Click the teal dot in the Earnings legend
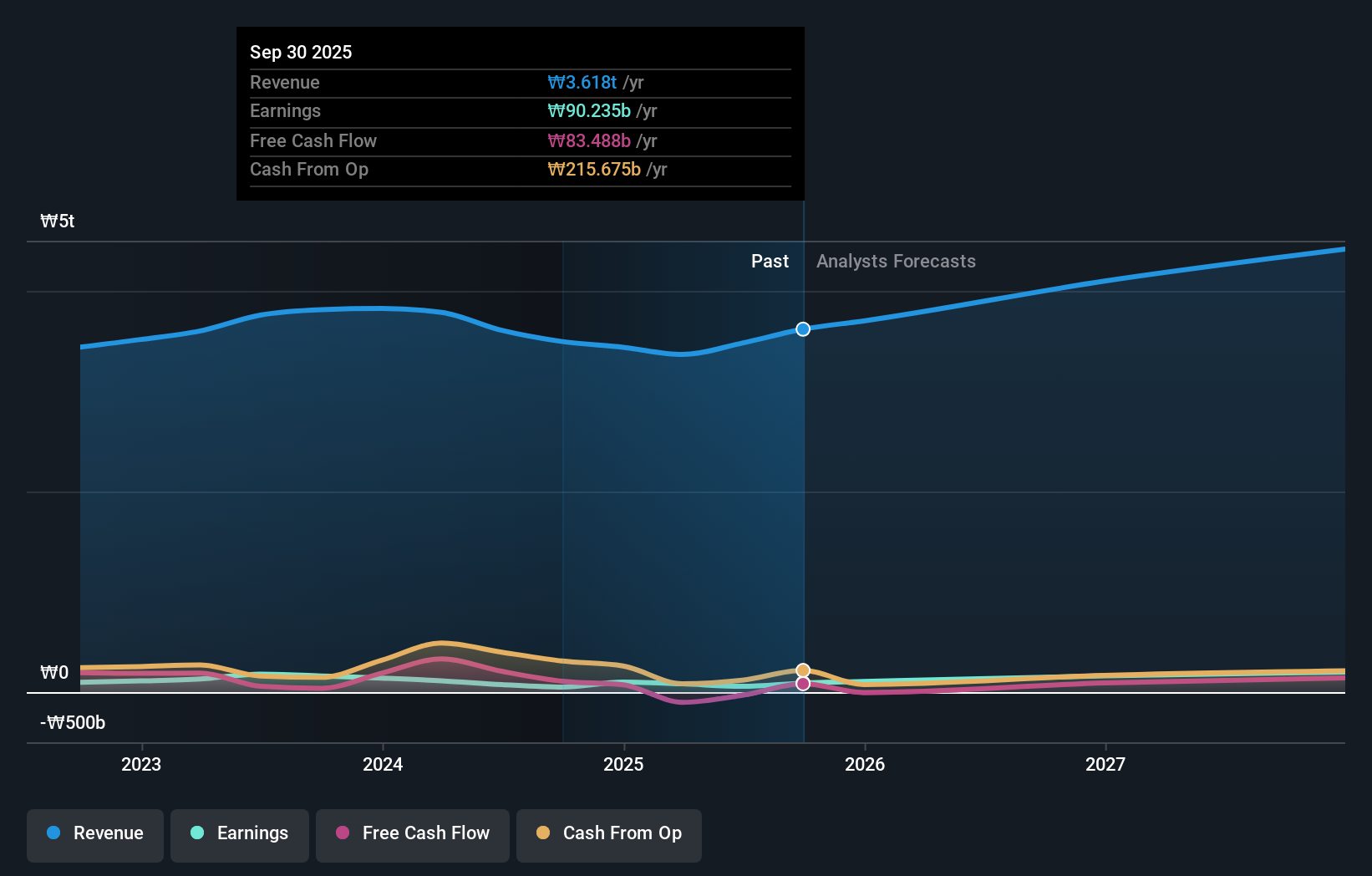 (x=197, y=833)
